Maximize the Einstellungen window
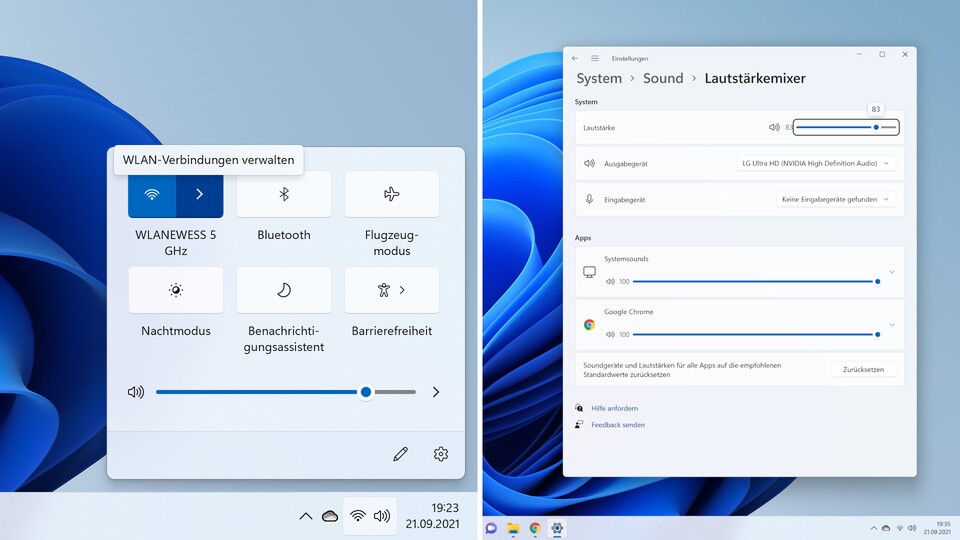The width and height of the screenshot is (960, 540). coord(882,54)
